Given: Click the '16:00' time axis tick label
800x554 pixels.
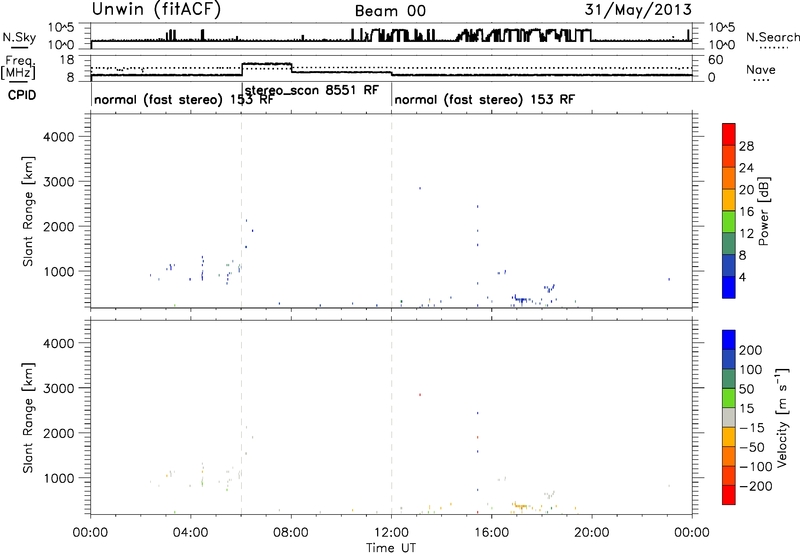Looking at the screenshot, I should [491, 533].
